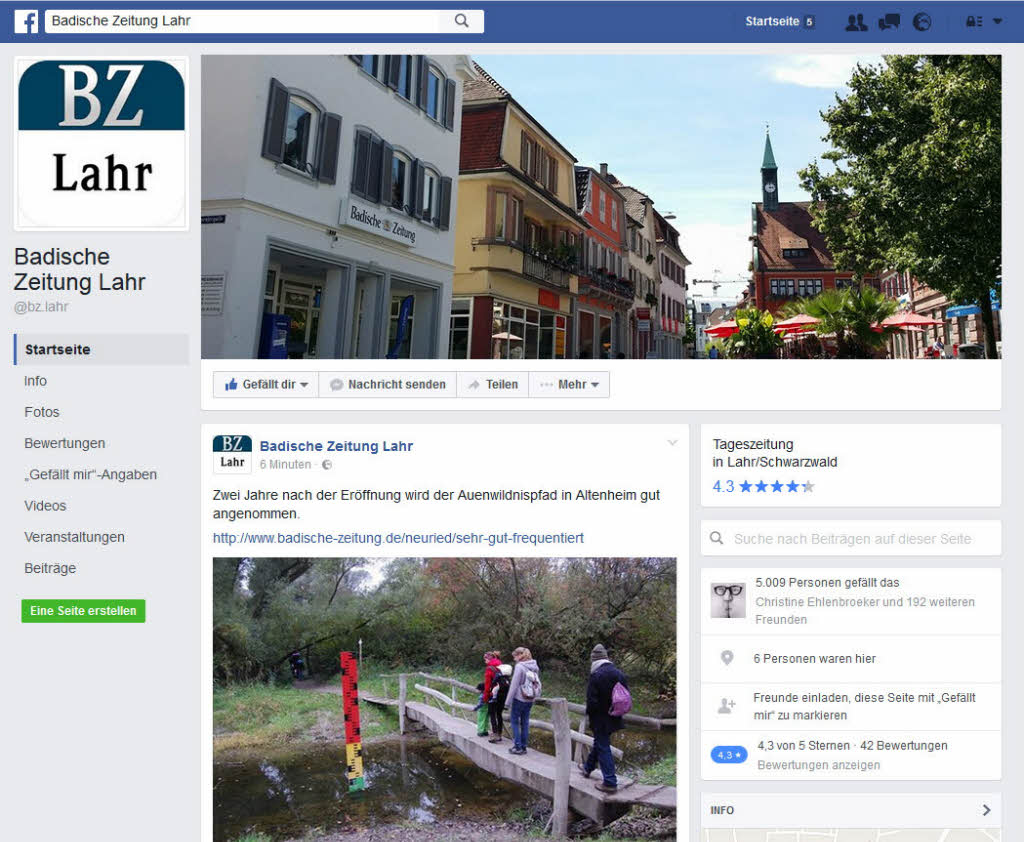Expand the 'Mehr' dropdown menu

570,385
